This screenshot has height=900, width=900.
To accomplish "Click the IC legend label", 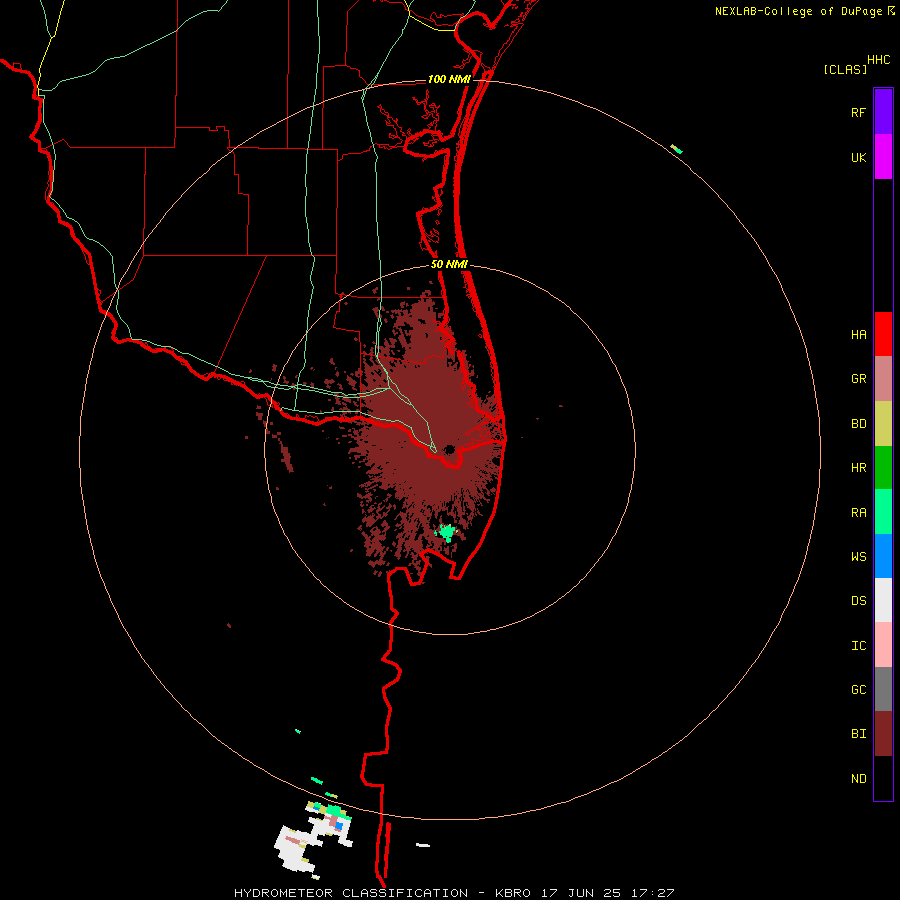I will [858, 646].
